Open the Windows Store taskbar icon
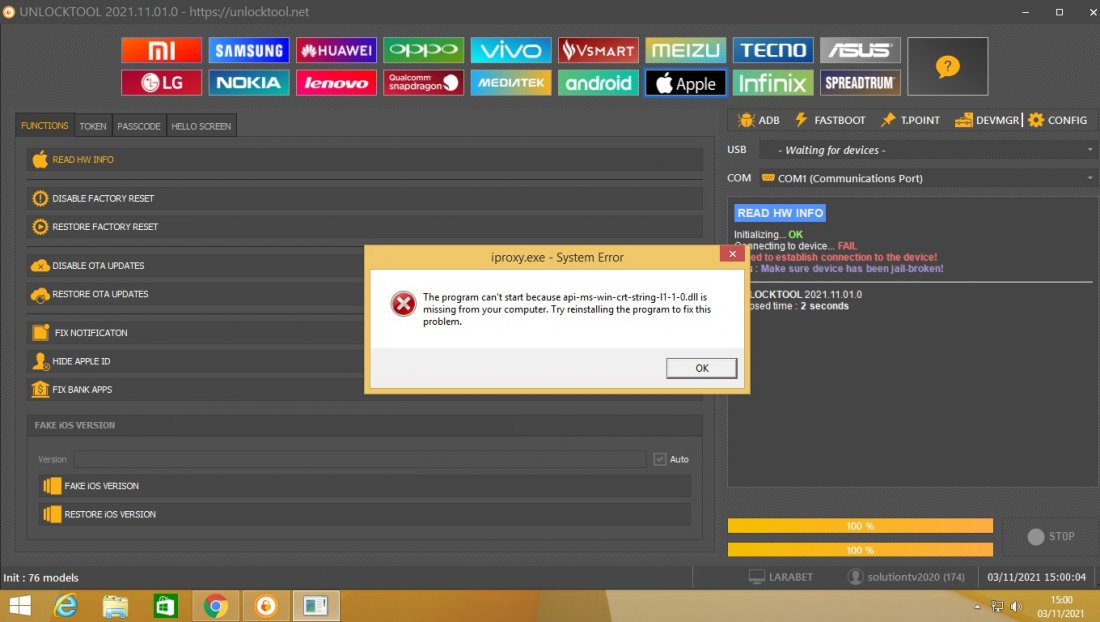The height and width of the screenshot is (622, 1100). pos(166,606)
